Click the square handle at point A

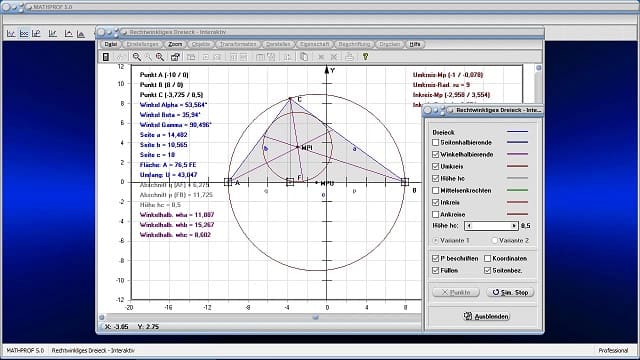point(228,182)
